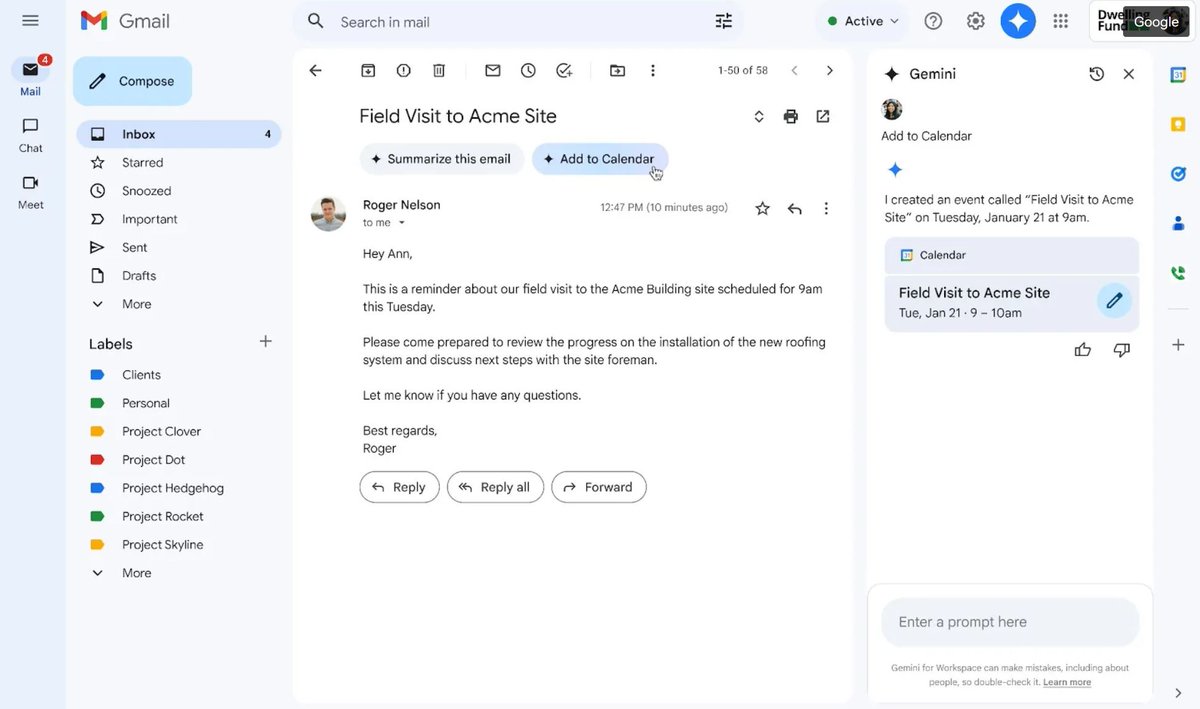Image resolution: width=1200 pixels, height=709 pixels.
Task: Click the blue Gemini sparkle button
Action: click(1018, 21)
